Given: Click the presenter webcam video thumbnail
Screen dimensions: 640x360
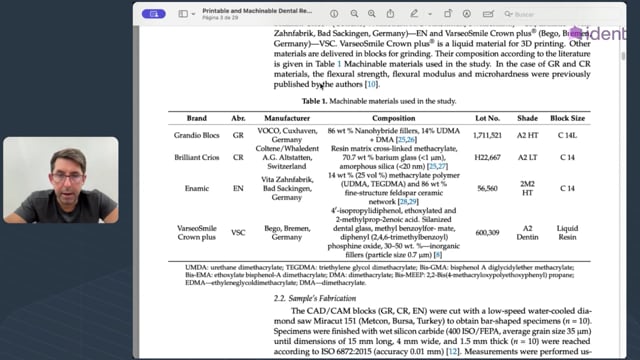Looking at the screenshot, I should 61,180.
